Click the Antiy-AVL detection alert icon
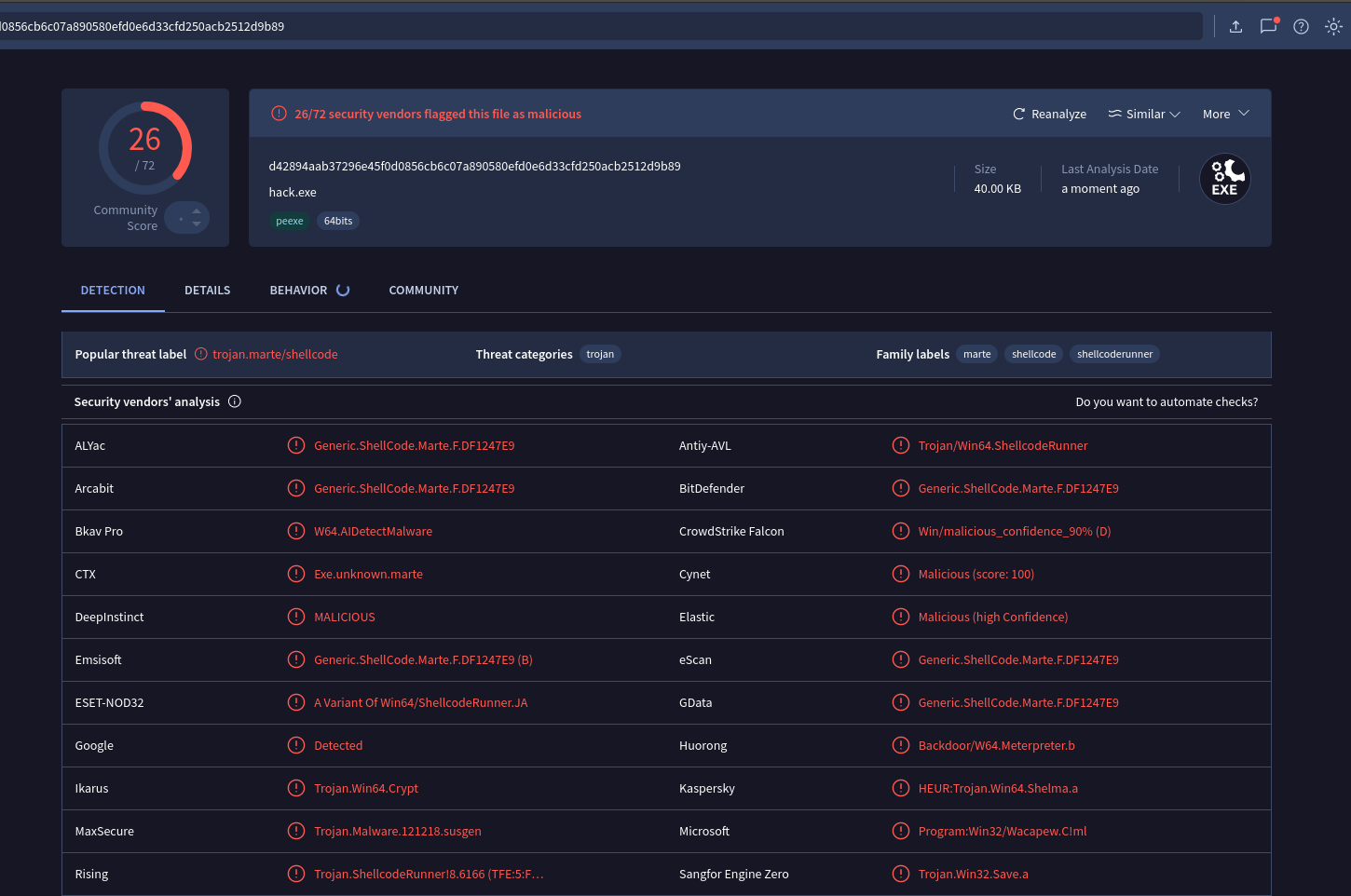This screenshot has width=1351, height=896. tap(901, 445)
